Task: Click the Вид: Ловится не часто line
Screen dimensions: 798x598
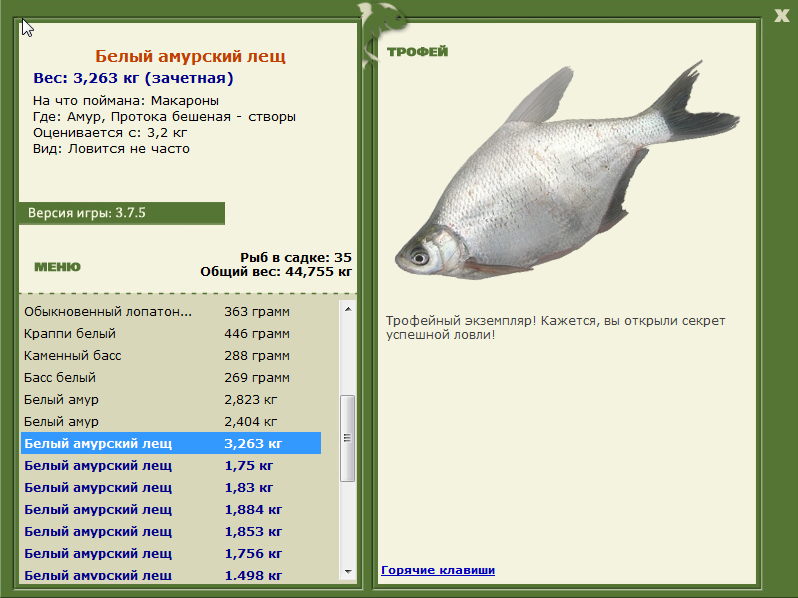Action: pyautogui.click(x=111, y=149)
